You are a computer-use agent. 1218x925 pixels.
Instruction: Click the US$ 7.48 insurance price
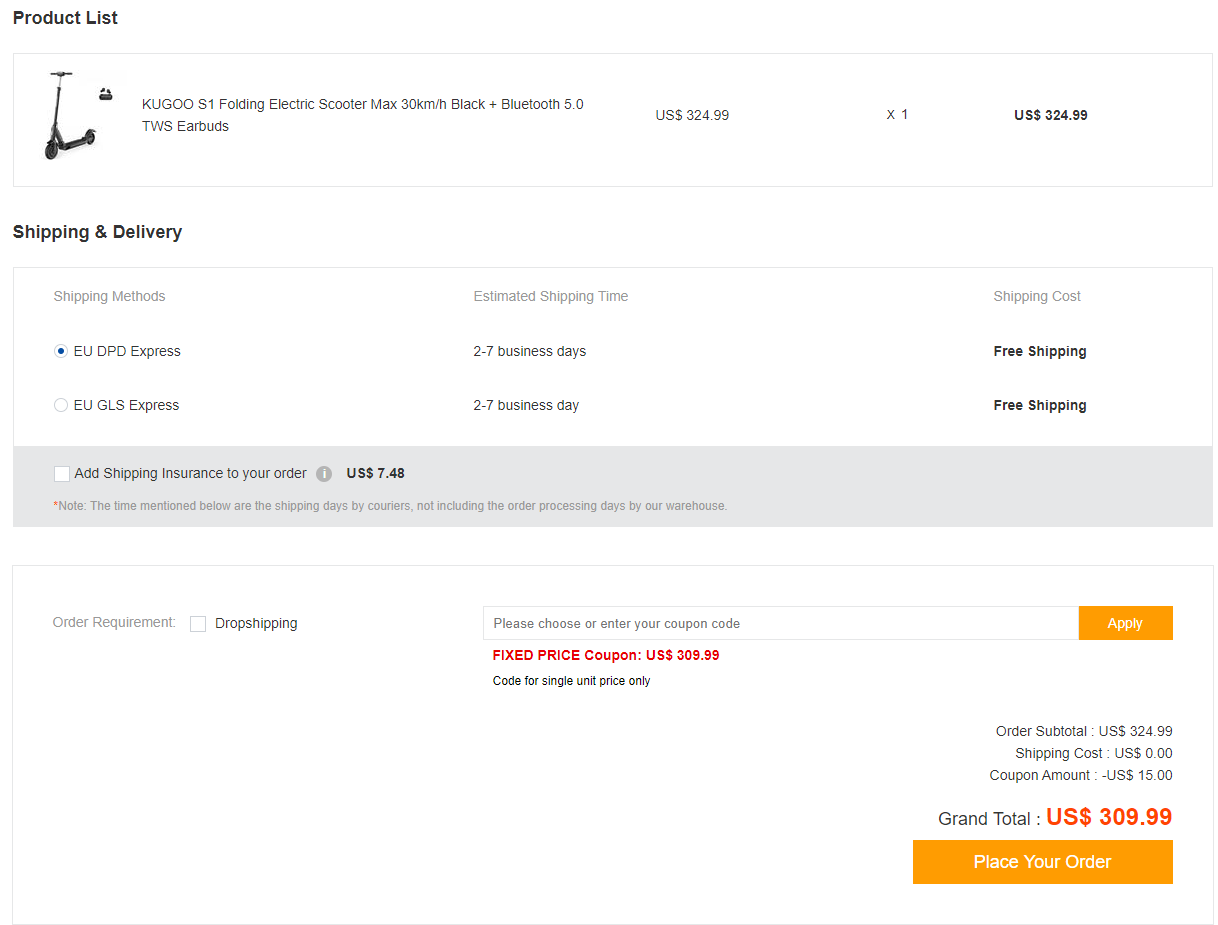tap(375, 474)
